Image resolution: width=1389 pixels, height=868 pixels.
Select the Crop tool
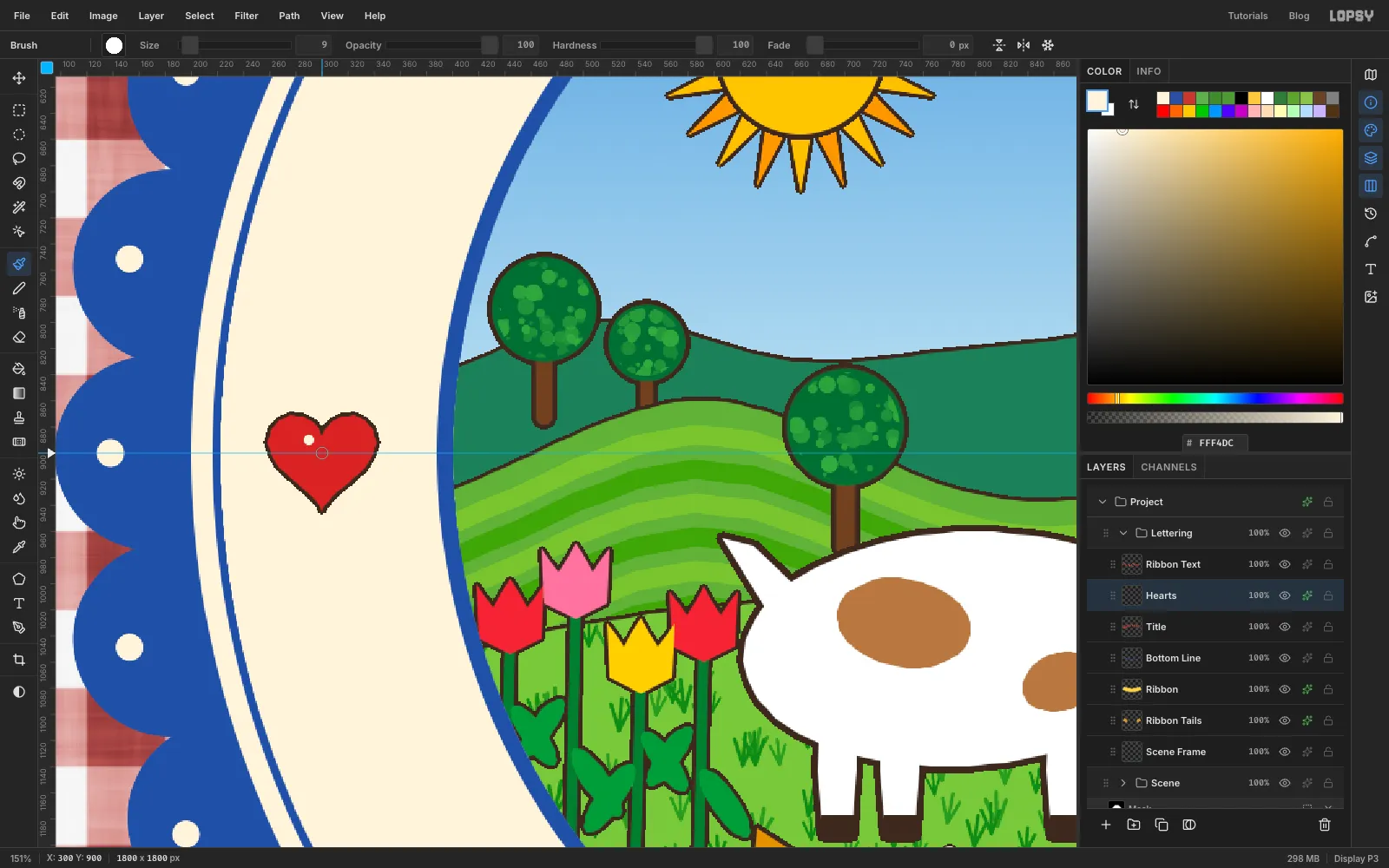click(x=19, y=660)
